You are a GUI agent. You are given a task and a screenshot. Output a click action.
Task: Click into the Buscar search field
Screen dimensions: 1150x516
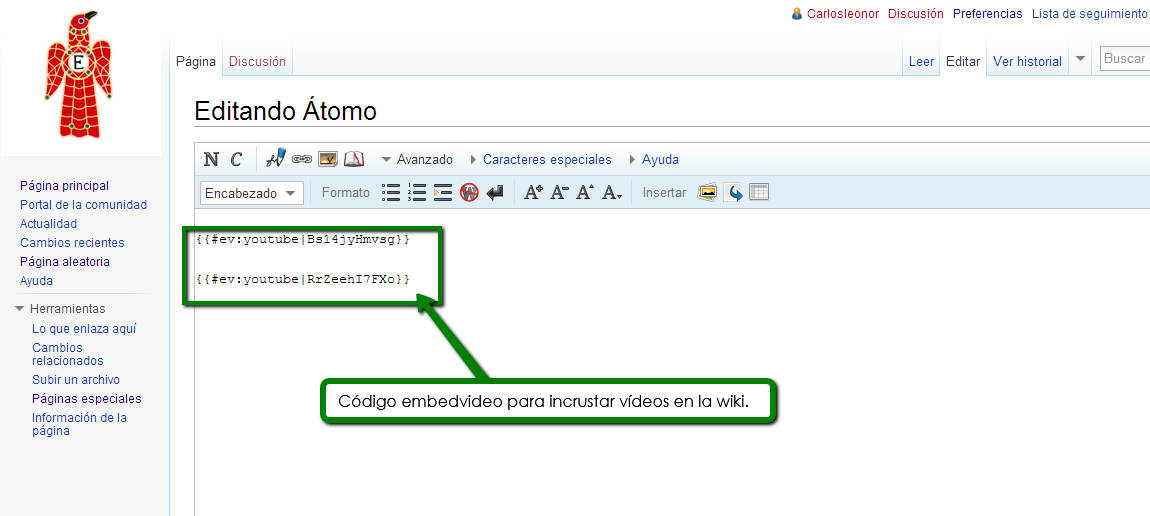point(1125,59)
